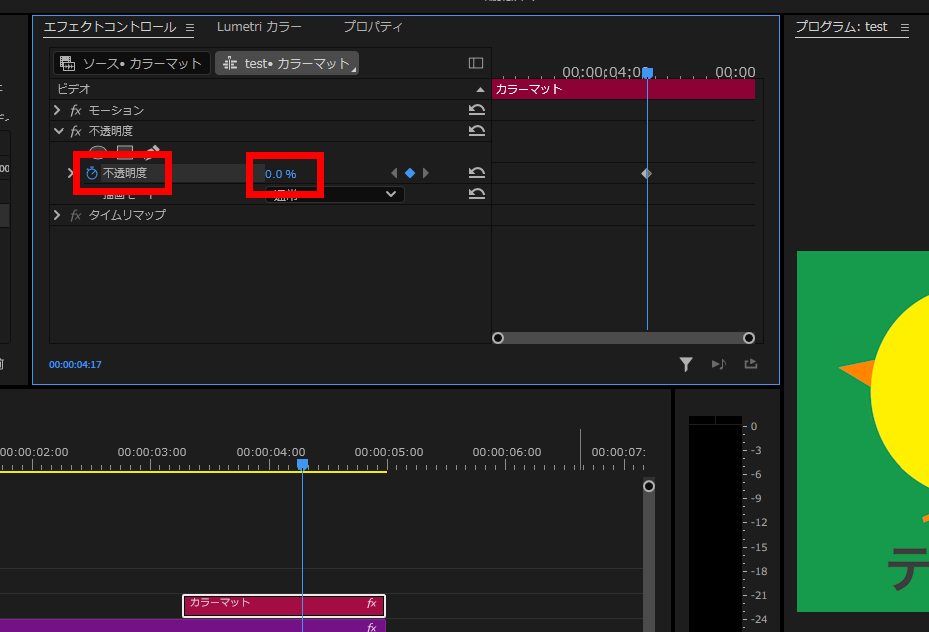Screen dimensions: 929x632
Task: Click the right zoom scrollbar handle
Action: 749,338
